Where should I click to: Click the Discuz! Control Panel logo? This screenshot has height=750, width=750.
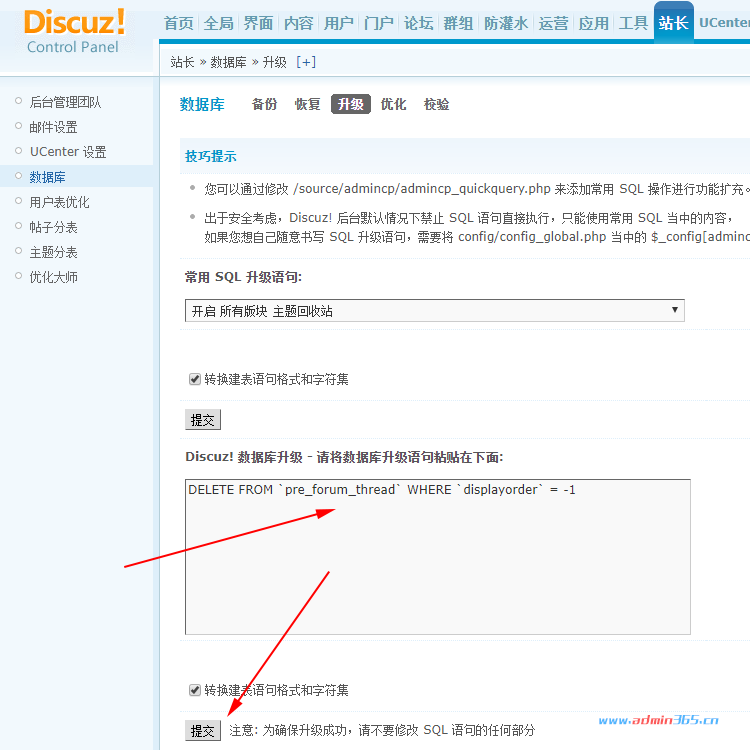coord(74,31)
